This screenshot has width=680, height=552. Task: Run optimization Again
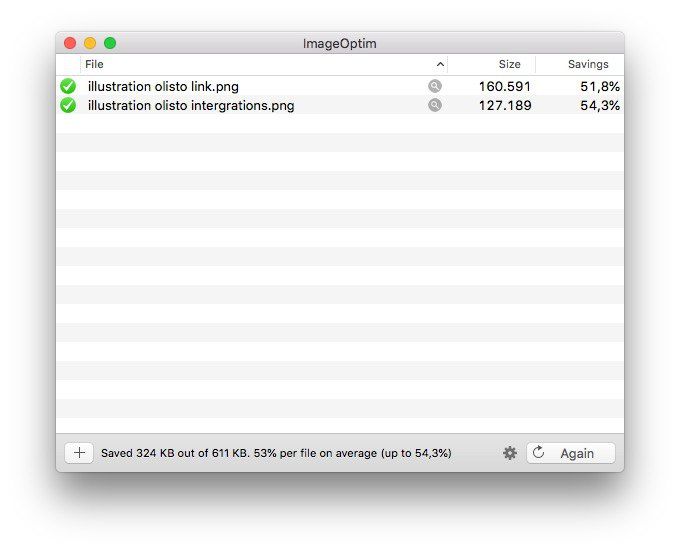(x=571, y=453)
